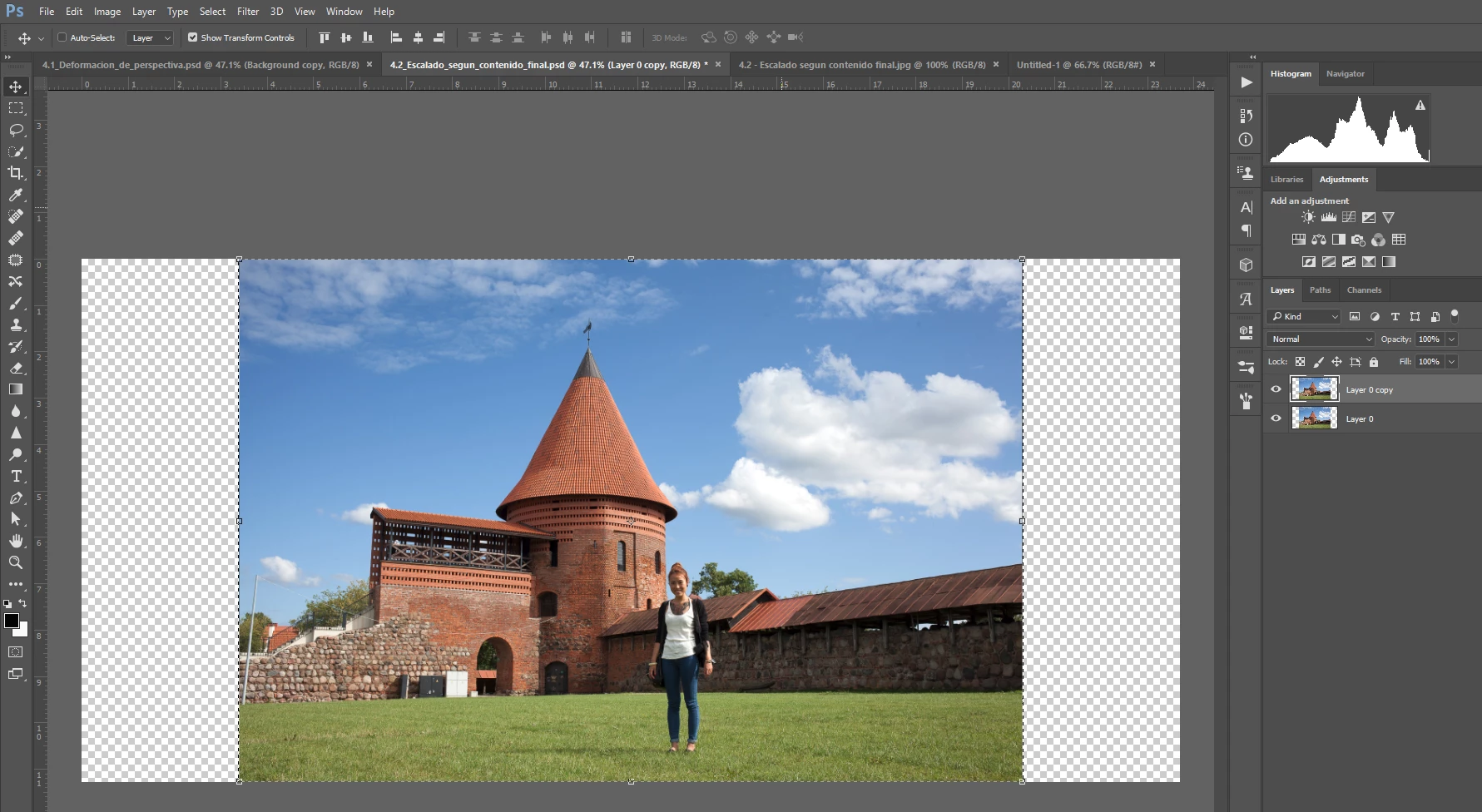This screenshot has width=1482, height=812.
Task: Open the Auto-Select Layer dropdown
Action: point(150,37)
